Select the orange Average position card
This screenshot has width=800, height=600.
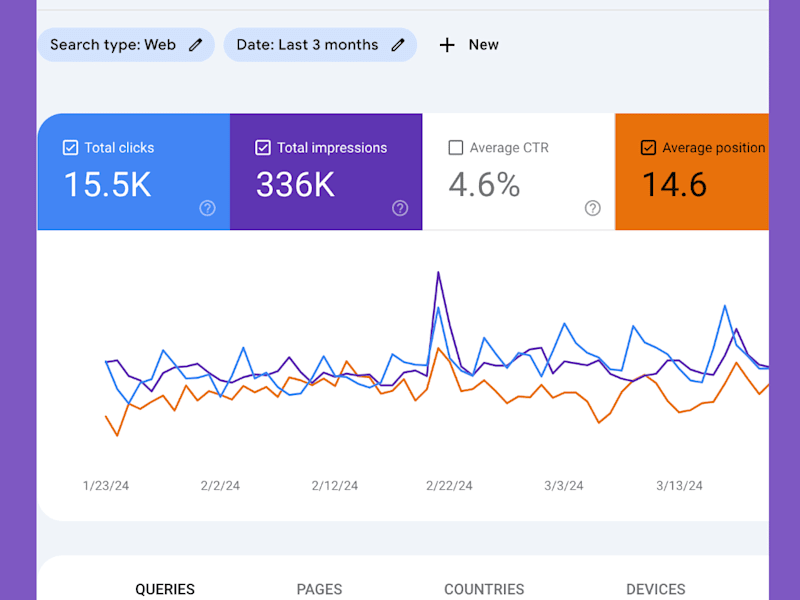click(x=692, y=171)
